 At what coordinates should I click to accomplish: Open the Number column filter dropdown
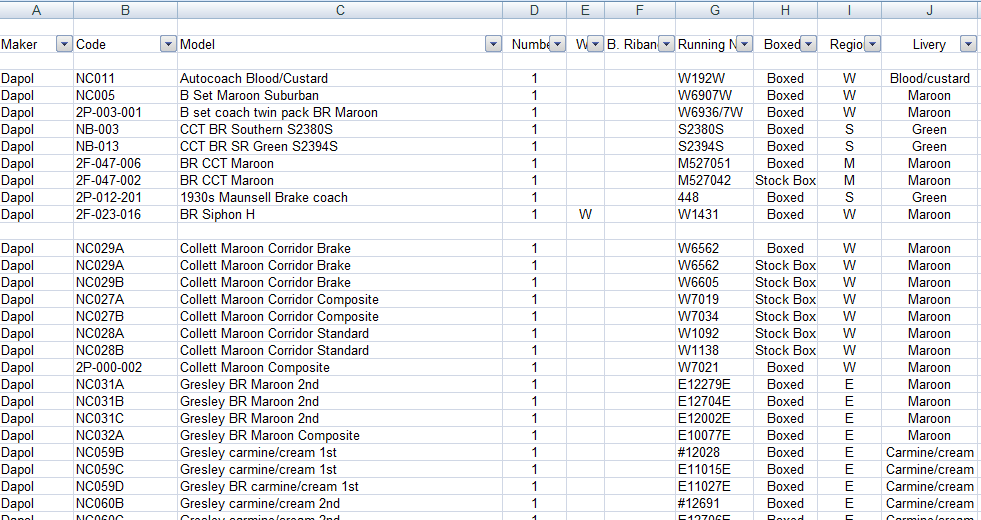[557, 44]
